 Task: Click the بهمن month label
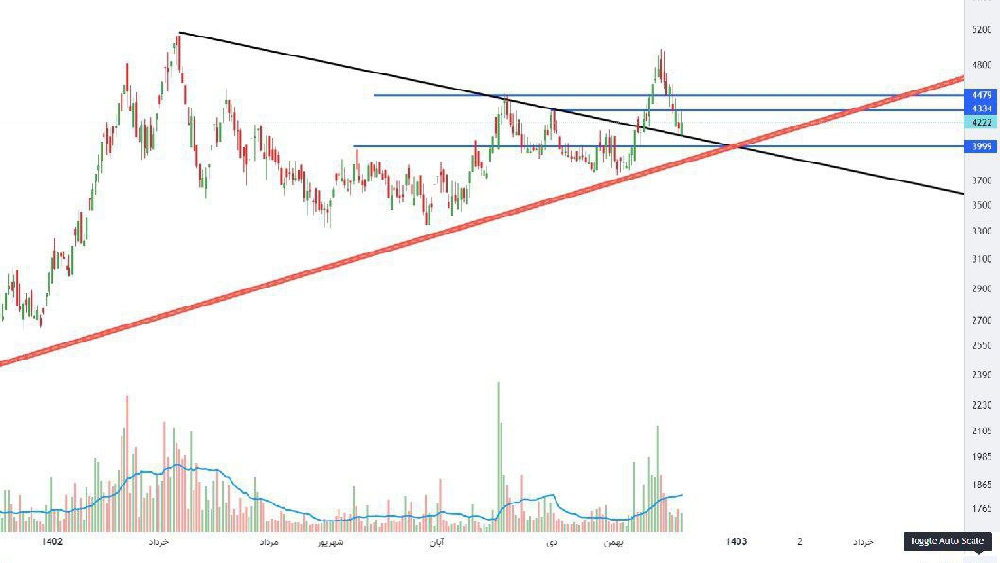pos(614,542)
